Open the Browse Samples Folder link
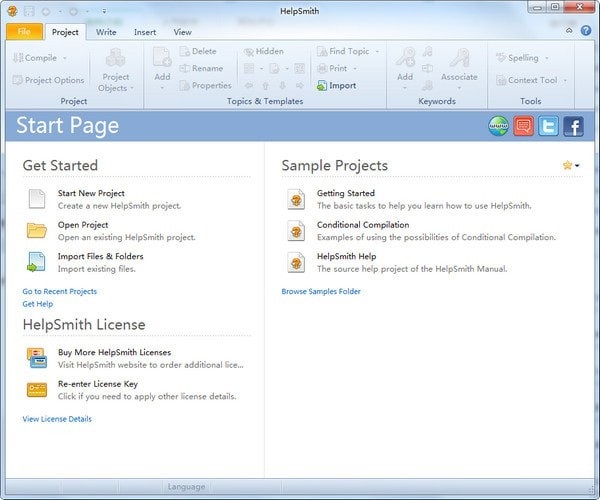 (321, 291)
